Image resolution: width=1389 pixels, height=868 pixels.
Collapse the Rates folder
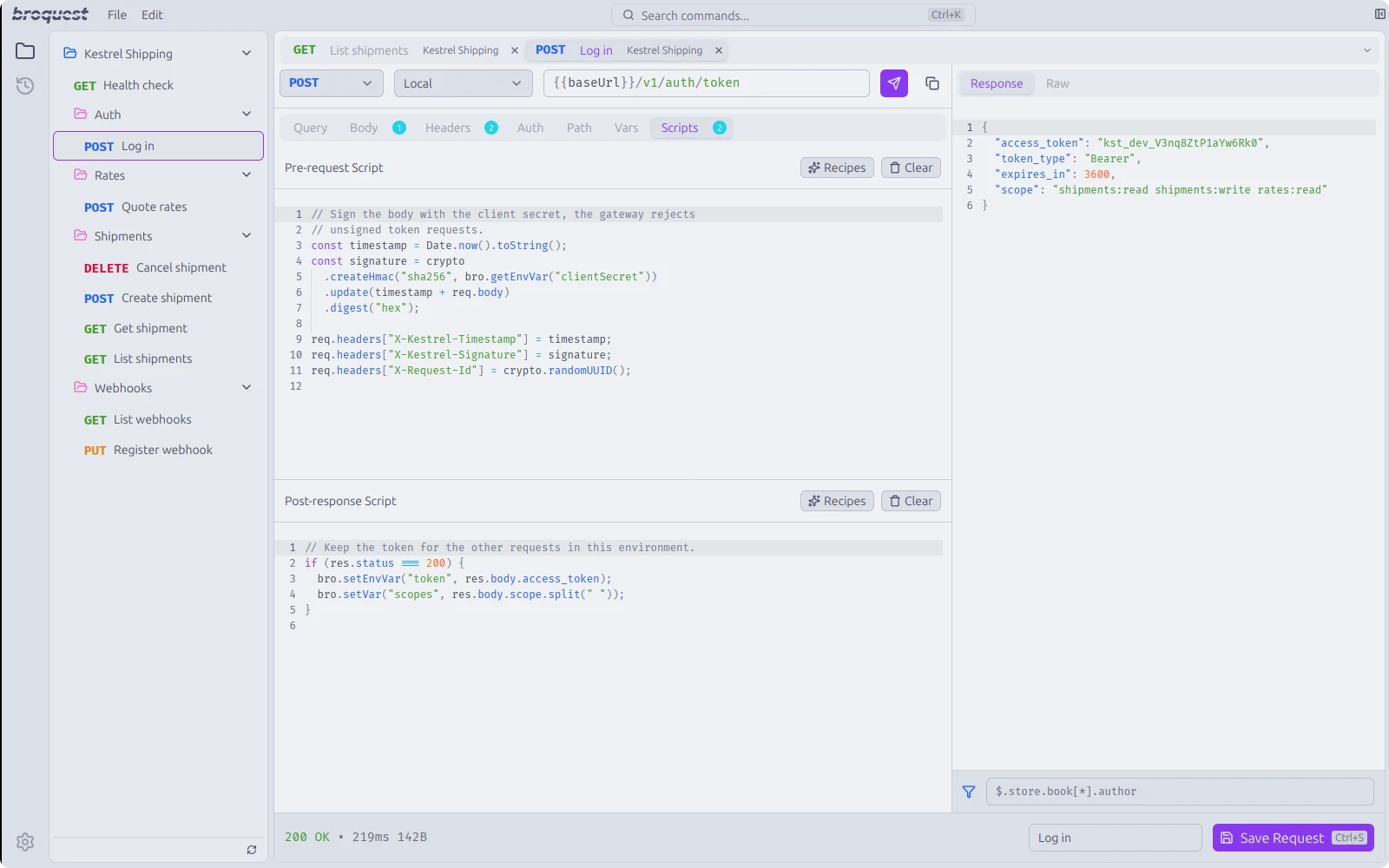pos(247,174)
